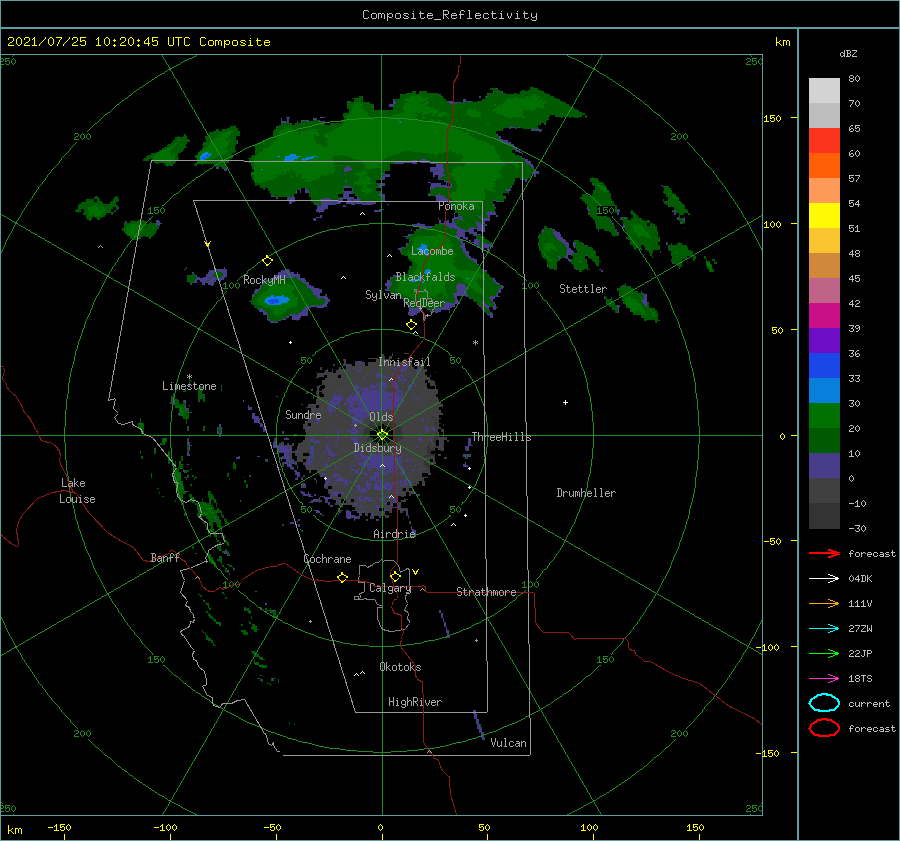Click the Lake Louise label

point(77,491)
